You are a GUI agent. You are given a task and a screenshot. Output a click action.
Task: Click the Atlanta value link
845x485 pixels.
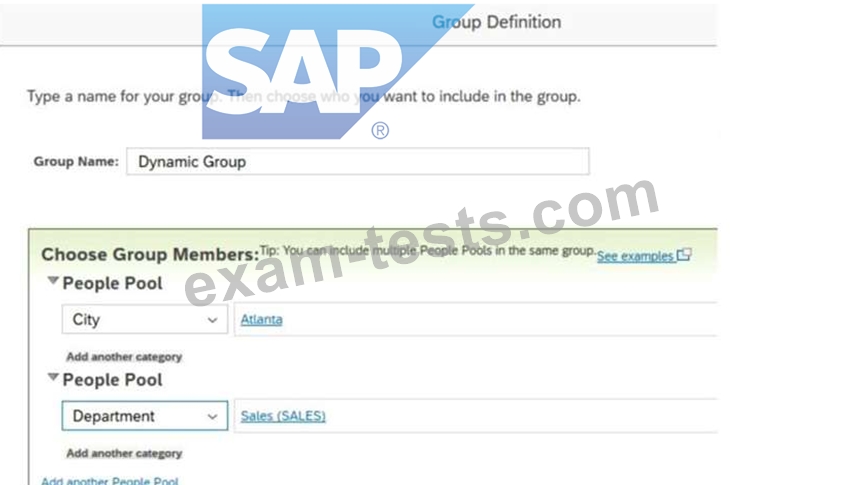(261, 320)
